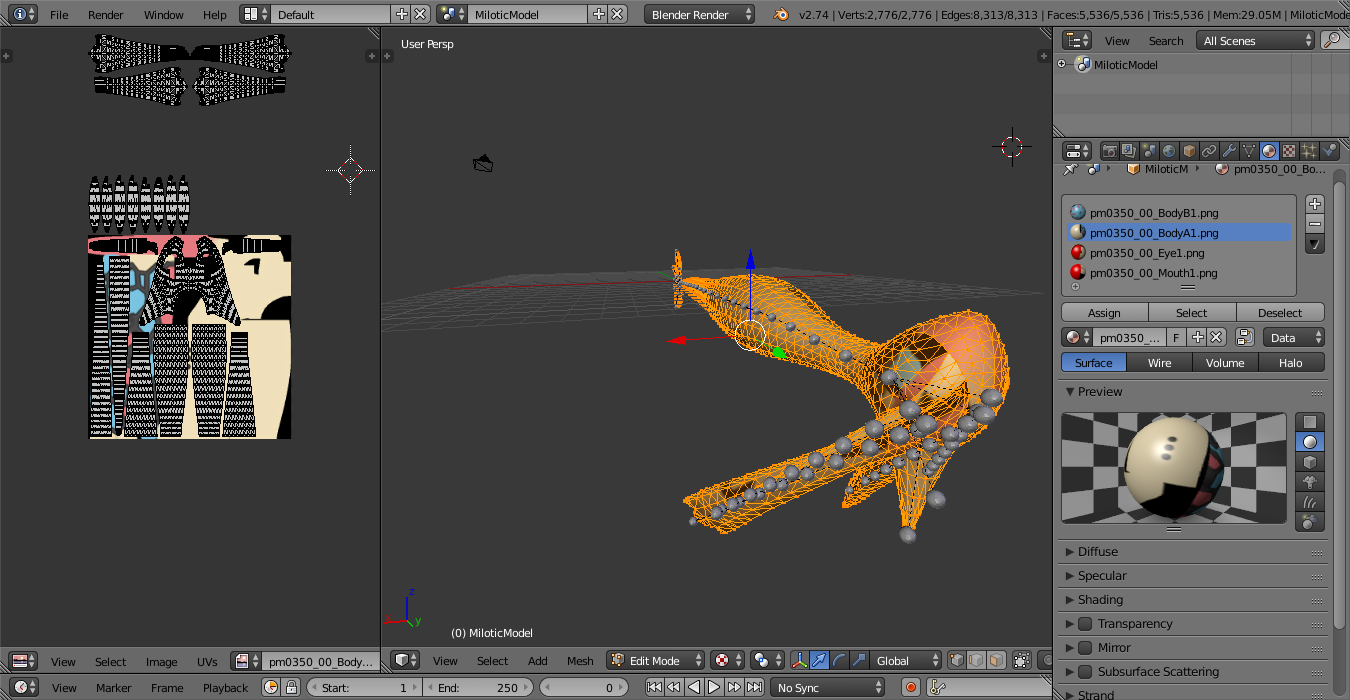The width and height of the screenshot is (1350, 700).
Task: Open the Physics properties tab
Action: click(1329, 151)
